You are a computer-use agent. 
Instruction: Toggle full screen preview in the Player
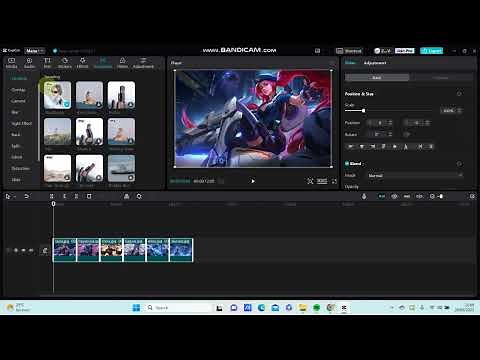tap(334, 181)
